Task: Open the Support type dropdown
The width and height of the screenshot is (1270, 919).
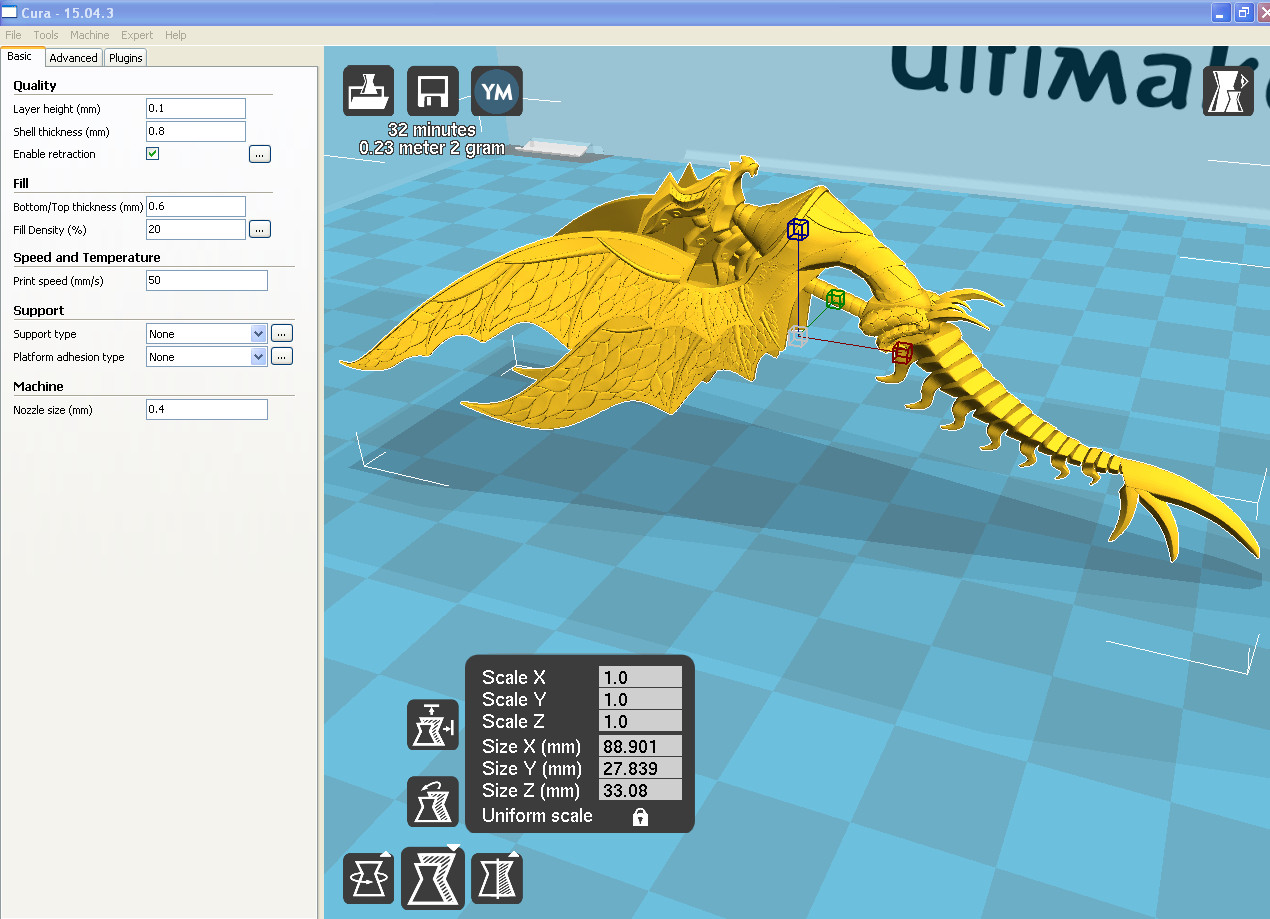Action: (x=206, y=334)
